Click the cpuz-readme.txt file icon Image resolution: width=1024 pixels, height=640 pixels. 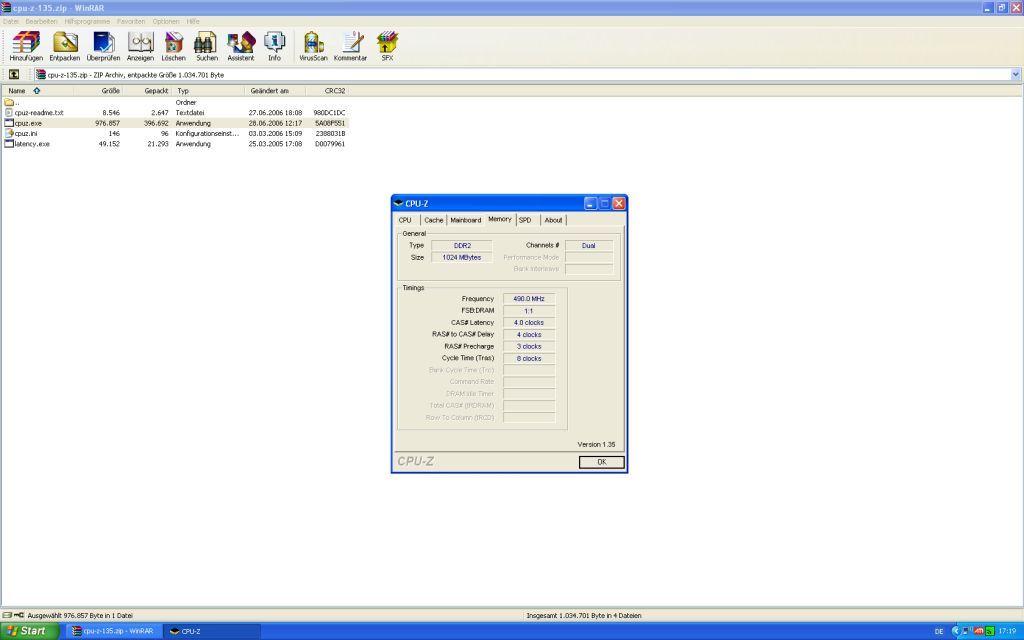click(x=8, y=112)
